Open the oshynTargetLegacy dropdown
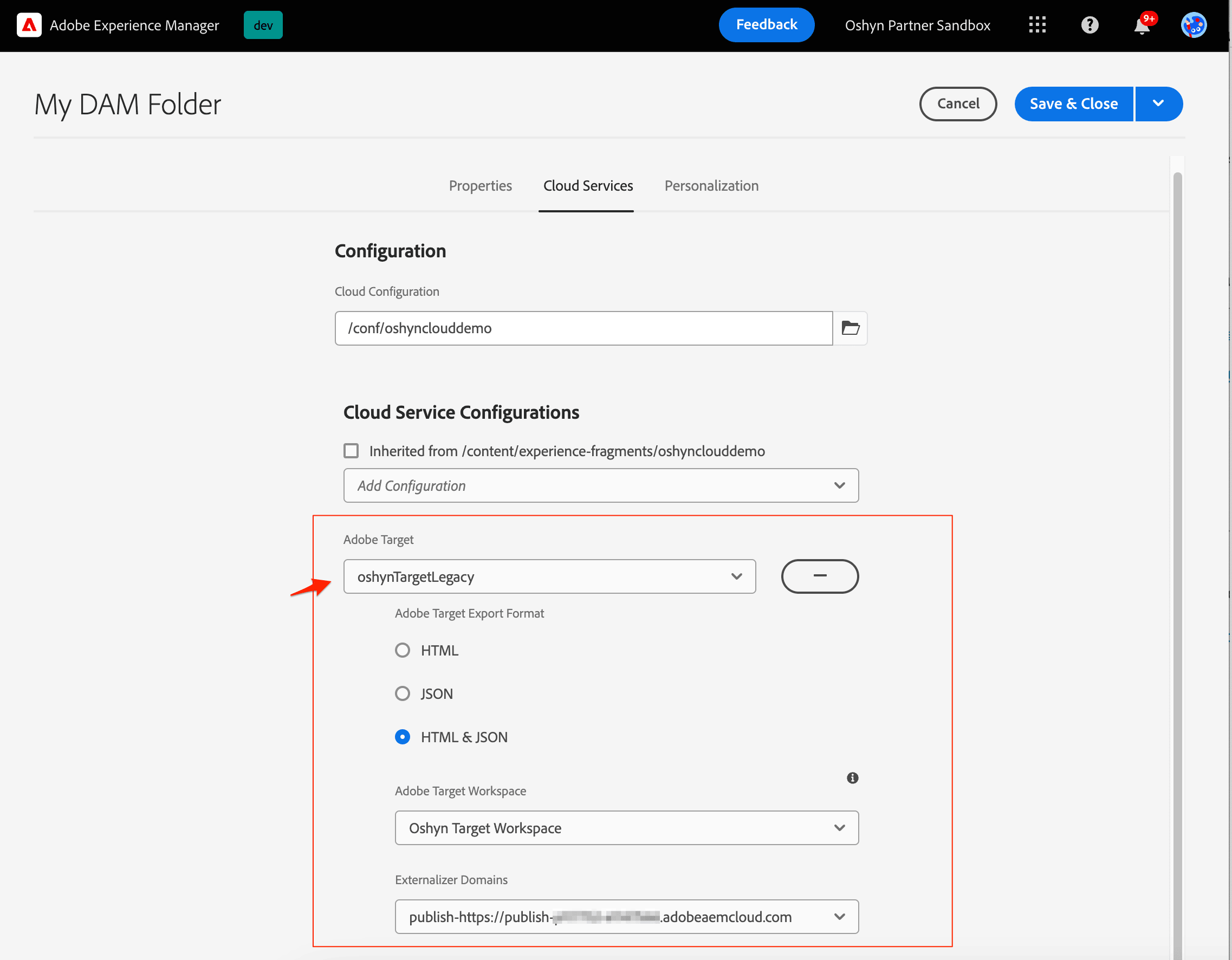Viewport: 1232px width, 960px height. (x=549, y=576)
